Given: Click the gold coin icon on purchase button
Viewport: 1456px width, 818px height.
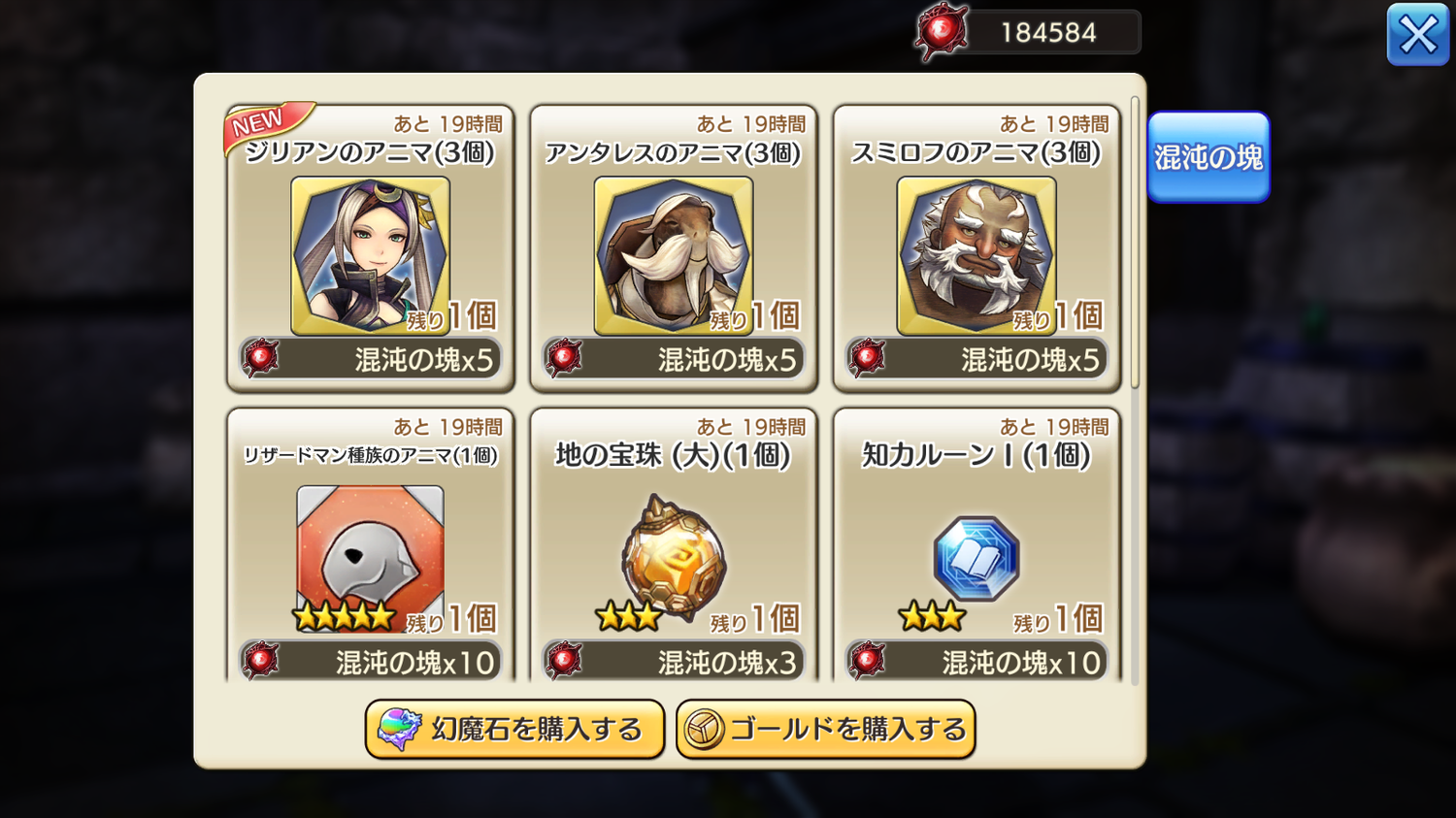Looking at the screenshot, I should (704, 730).
